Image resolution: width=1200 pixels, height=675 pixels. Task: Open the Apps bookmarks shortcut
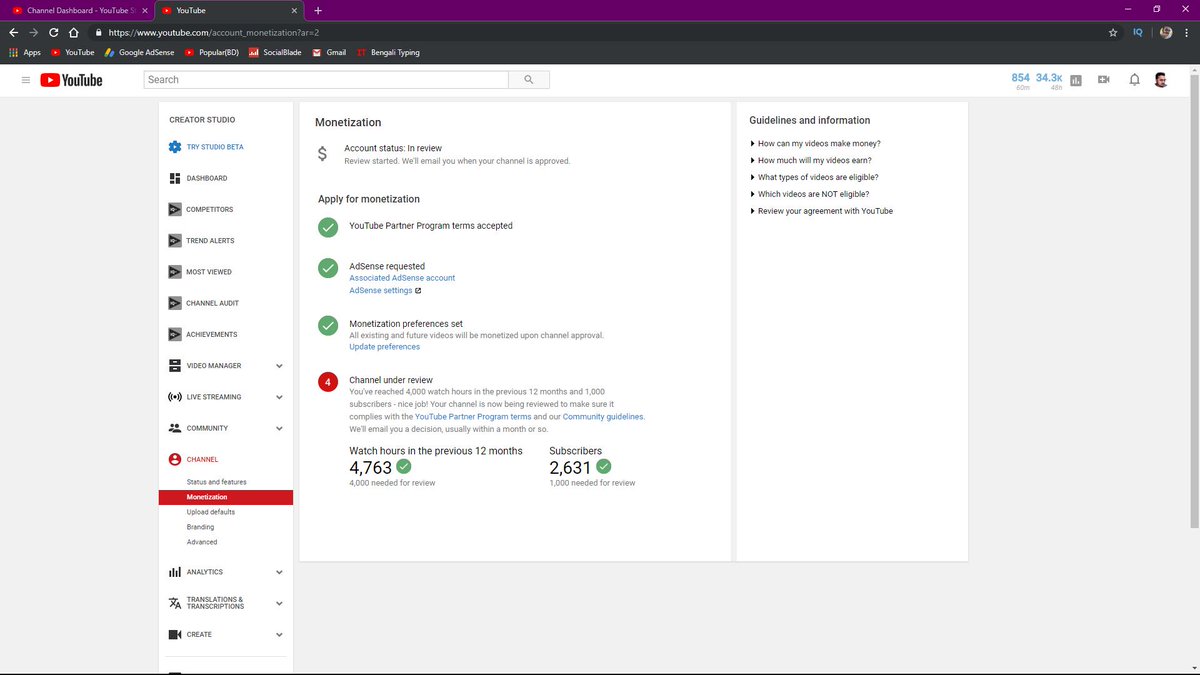click(25, 52)
